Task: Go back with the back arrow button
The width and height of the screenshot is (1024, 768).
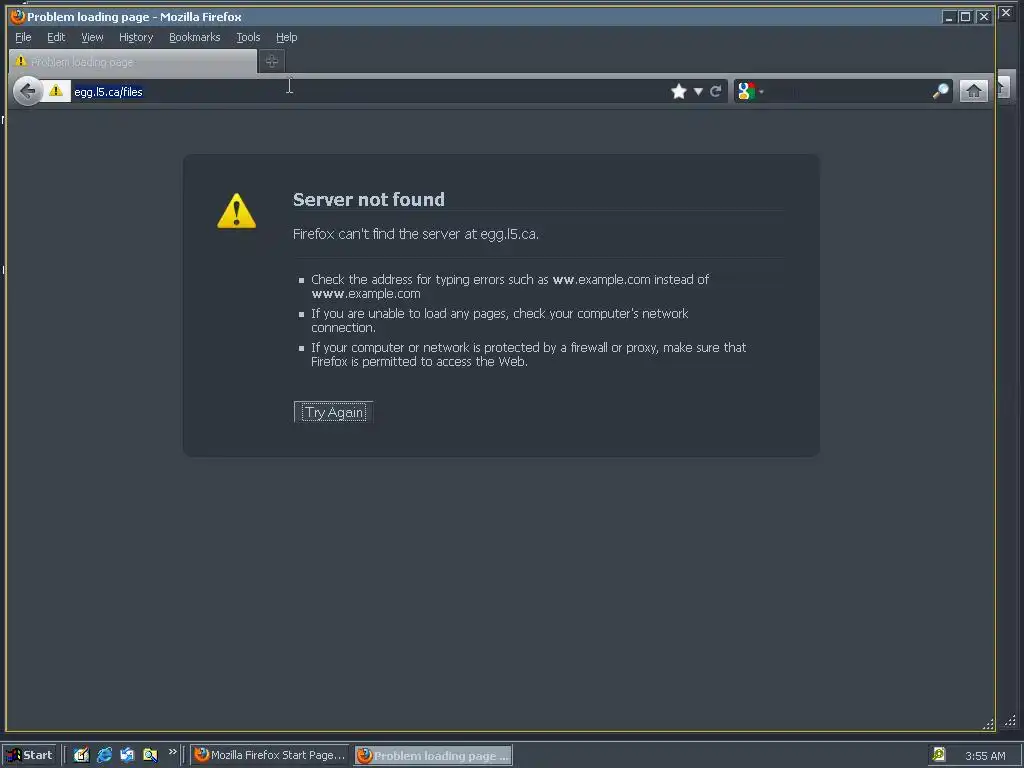Action: point(27,91)
